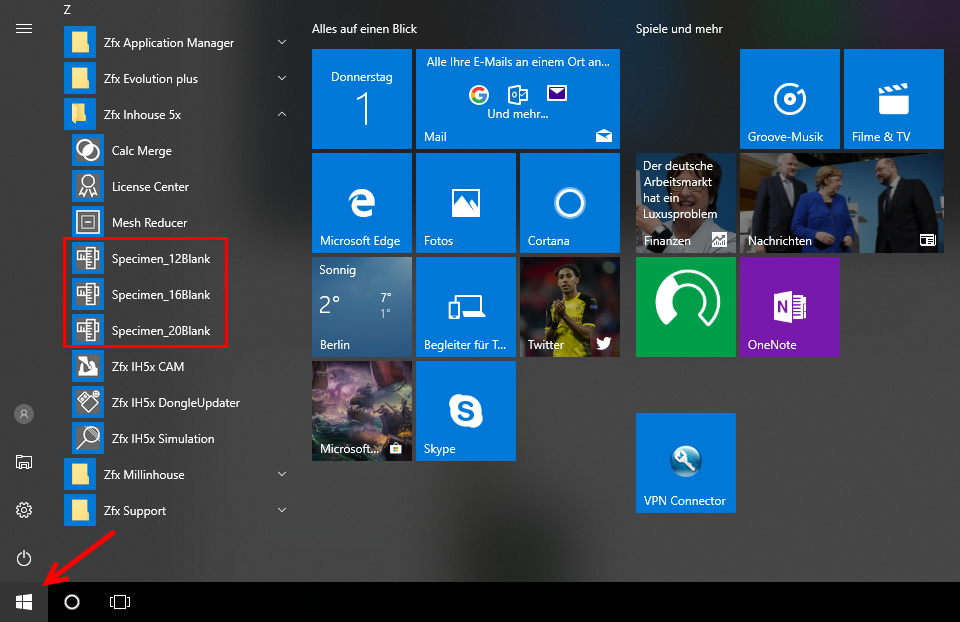Image resolution: width=960 pixels, height=622 pixels.
Task: Open the Calc Merge app icon
Action: pyautogui.click(x=88, y=151)
